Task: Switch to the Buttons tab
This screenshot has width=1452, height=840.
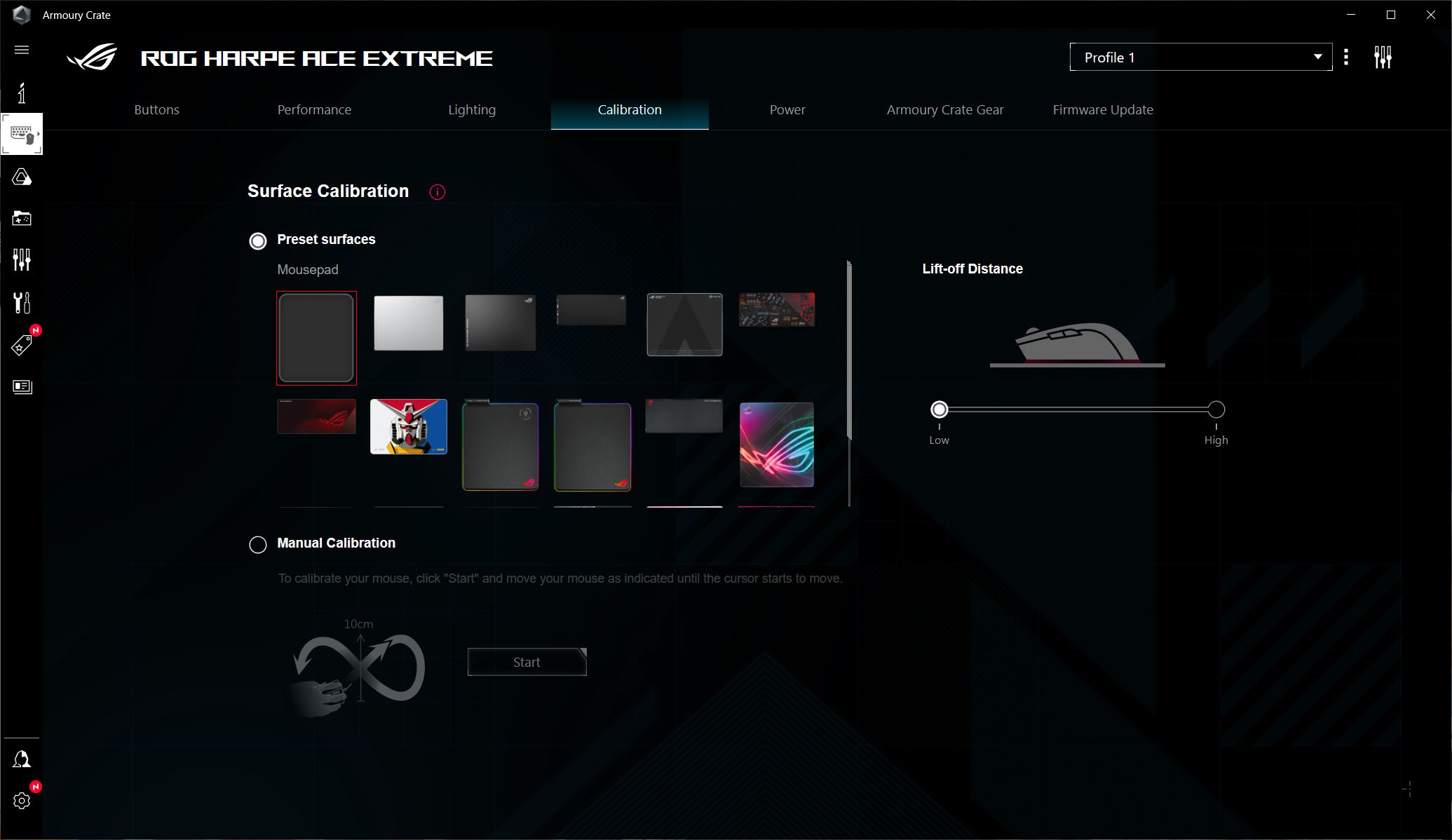Action: (157, 110)
